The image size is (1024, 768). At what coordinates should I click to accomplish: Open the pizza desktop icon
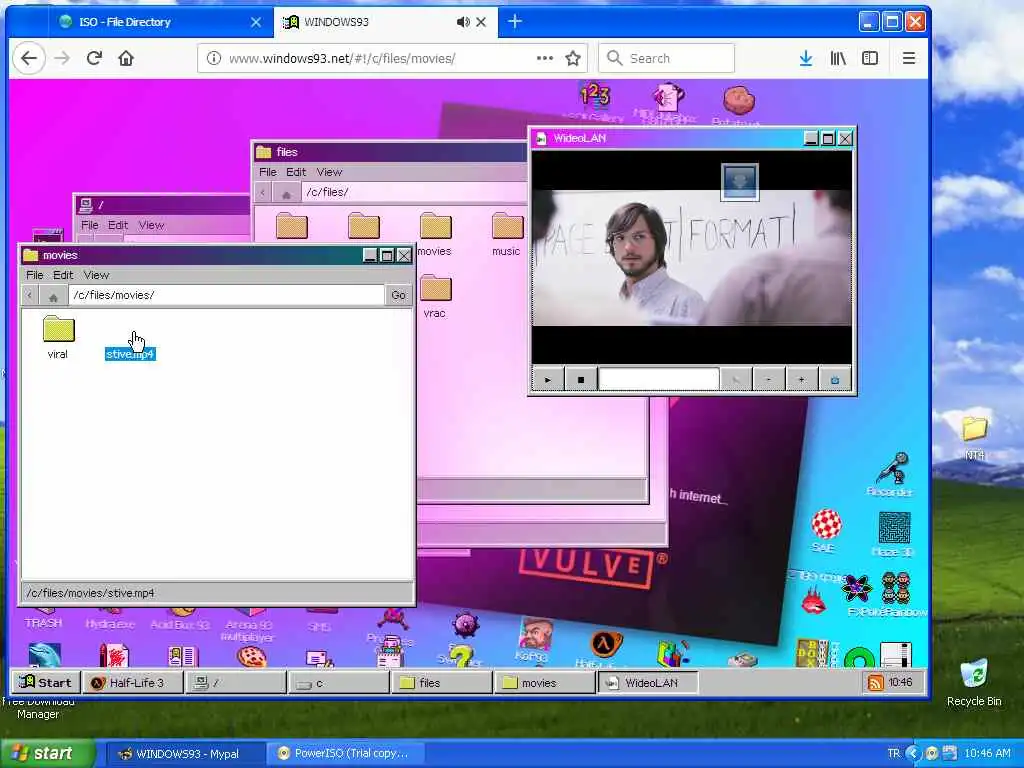tap(251, 656)
